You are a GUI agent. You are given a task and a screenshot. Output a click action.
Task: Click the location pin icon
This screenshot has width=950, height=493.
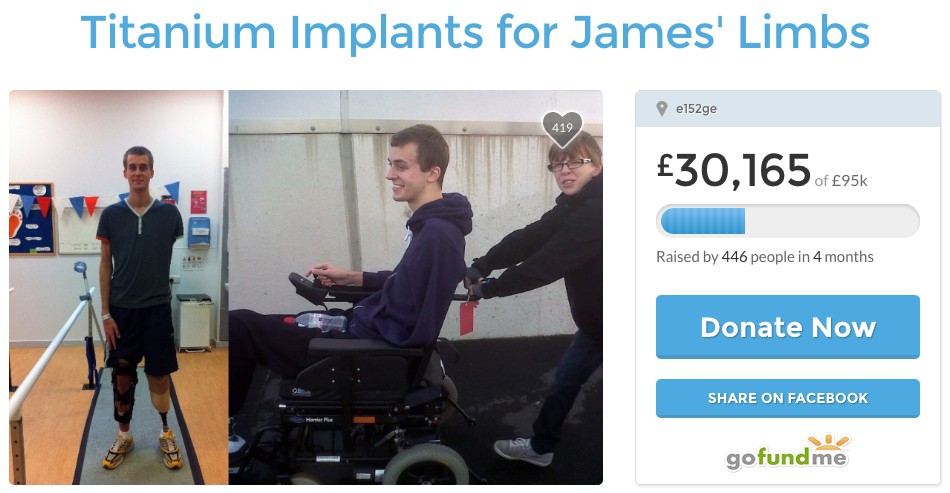click(x=662, y=109)
